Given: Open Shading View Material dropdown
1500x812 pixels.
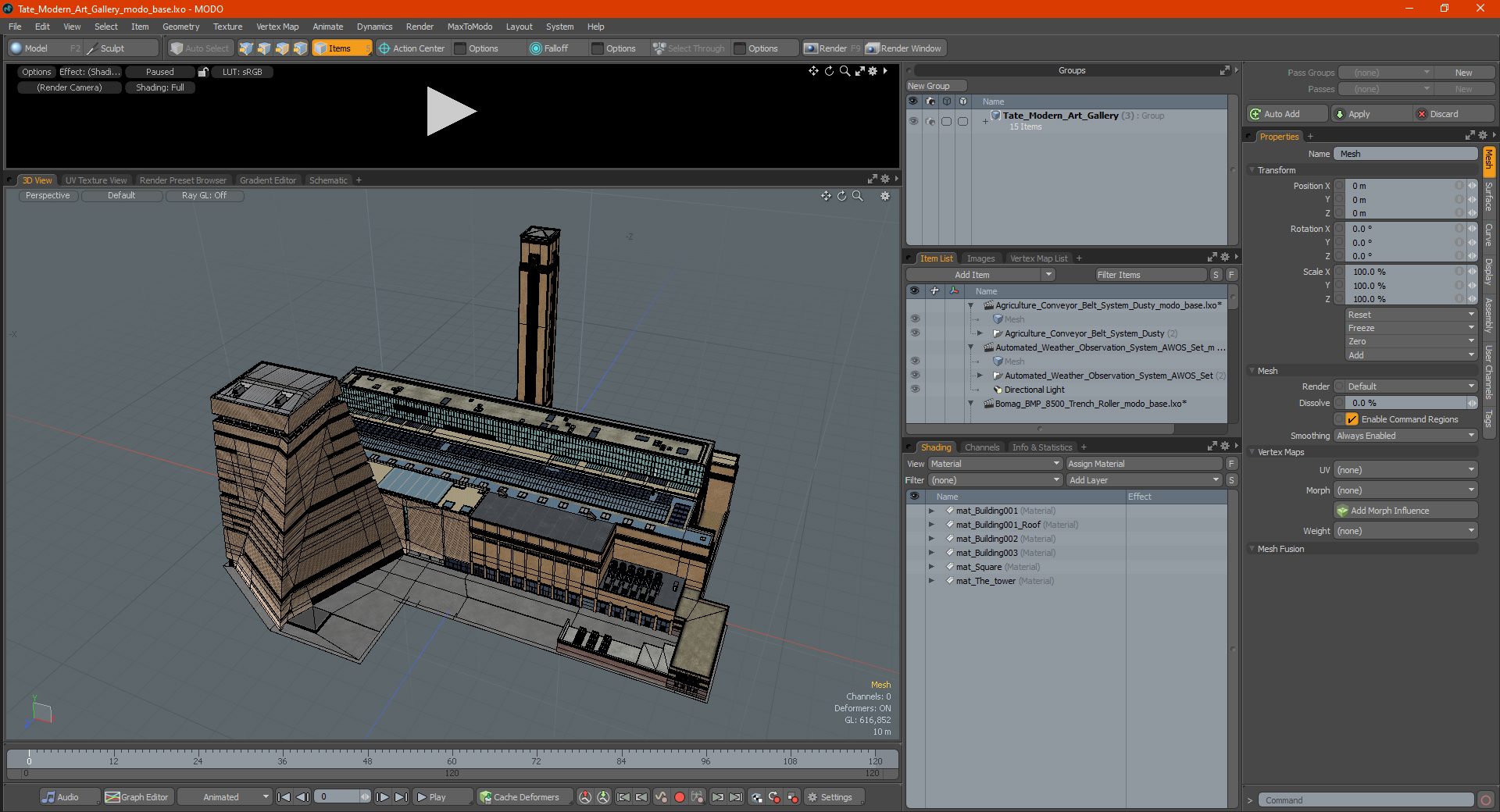Looking at the screenshot, I should click(x=995, y=464).
